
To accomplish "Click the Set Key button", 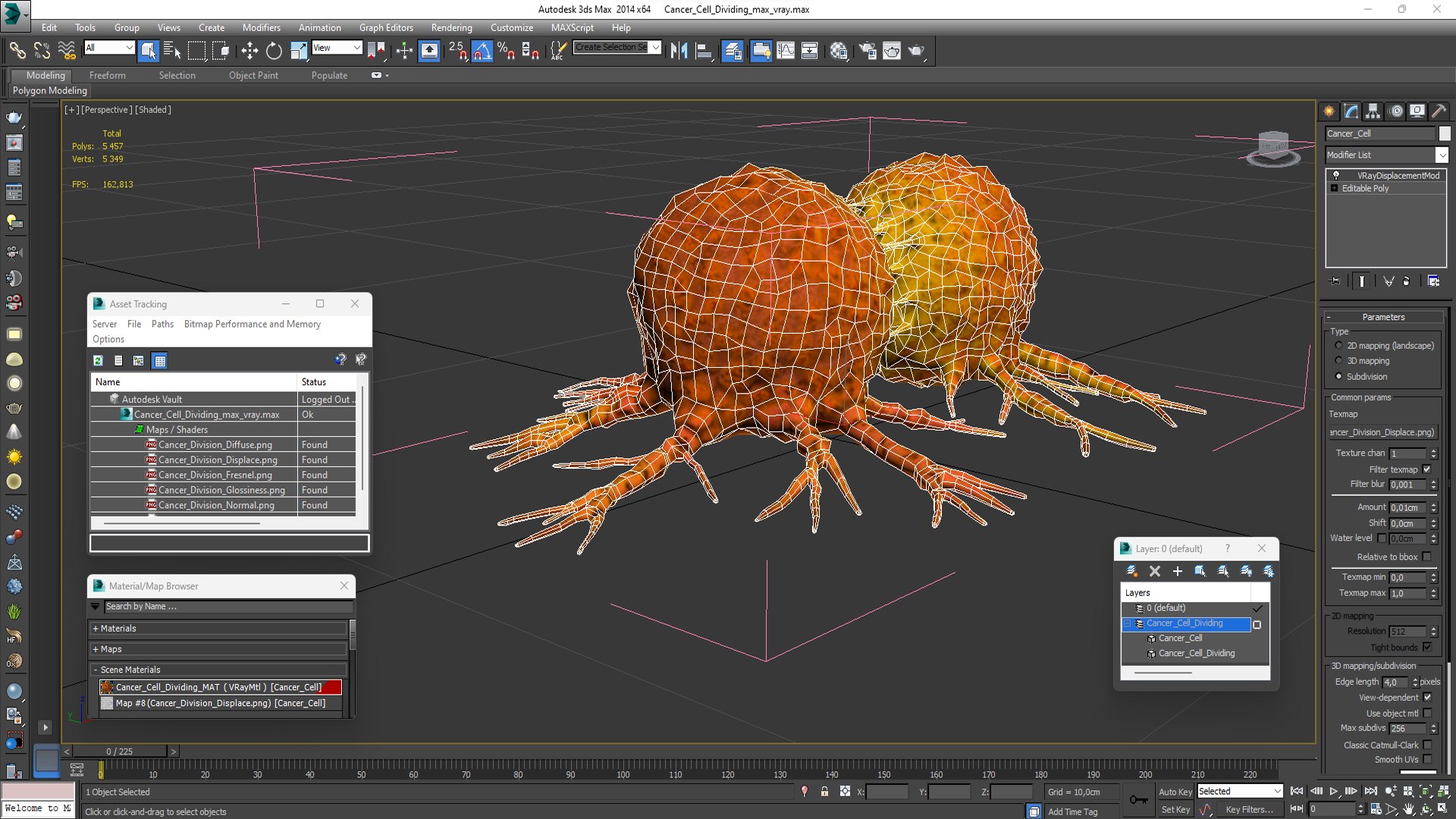I will [x=1175, y=810].
